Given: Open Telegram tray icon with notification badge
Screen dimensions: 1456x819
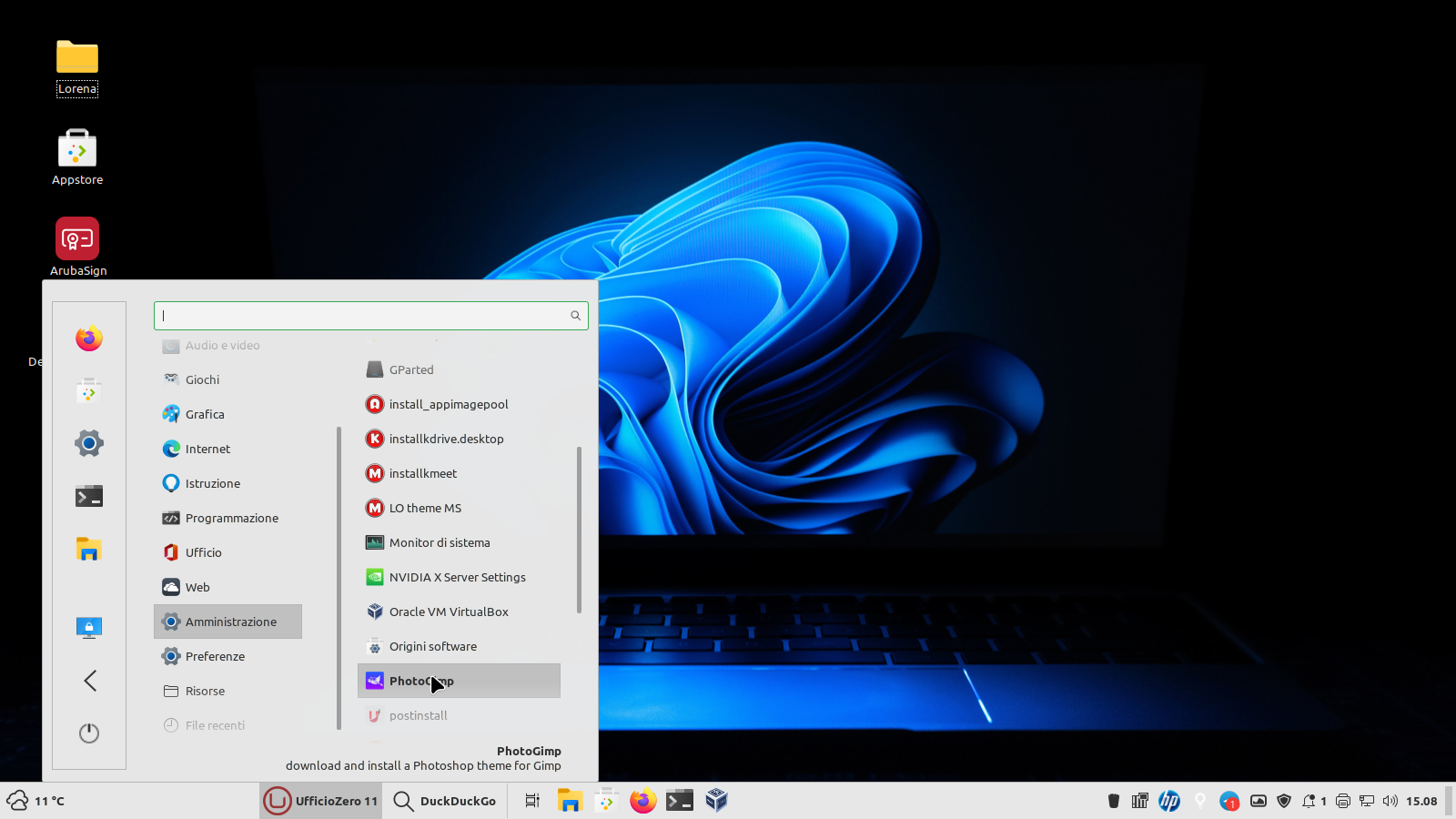Looking at the screenshot, I should pos(1229,801).
